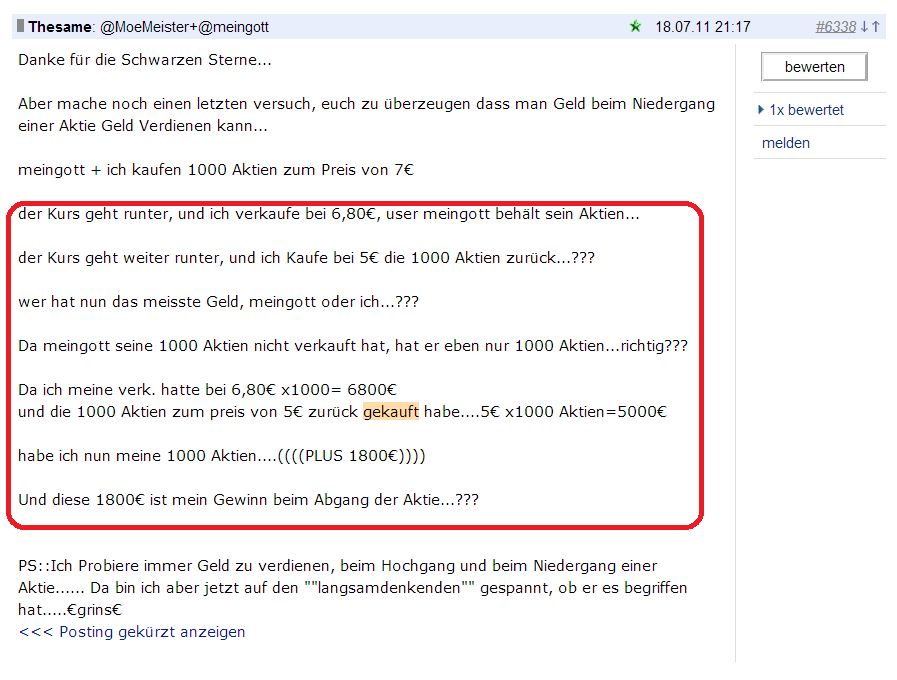Click the timestamp 18.07.11 21:17
Viewport: 897px width, 680px height.
(703, 26)
